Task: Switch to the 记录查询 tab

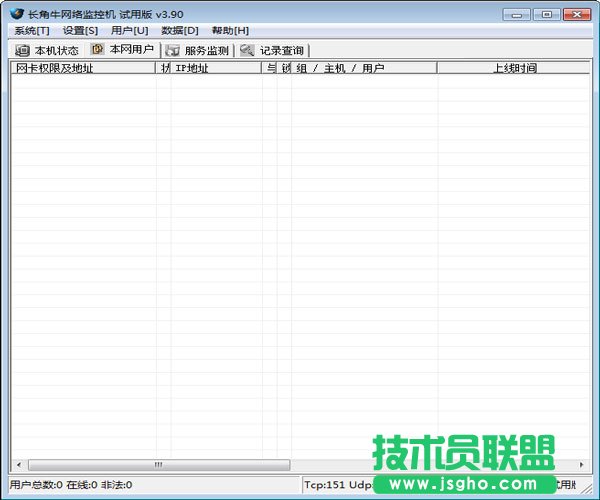Action: tap(272, 50)
